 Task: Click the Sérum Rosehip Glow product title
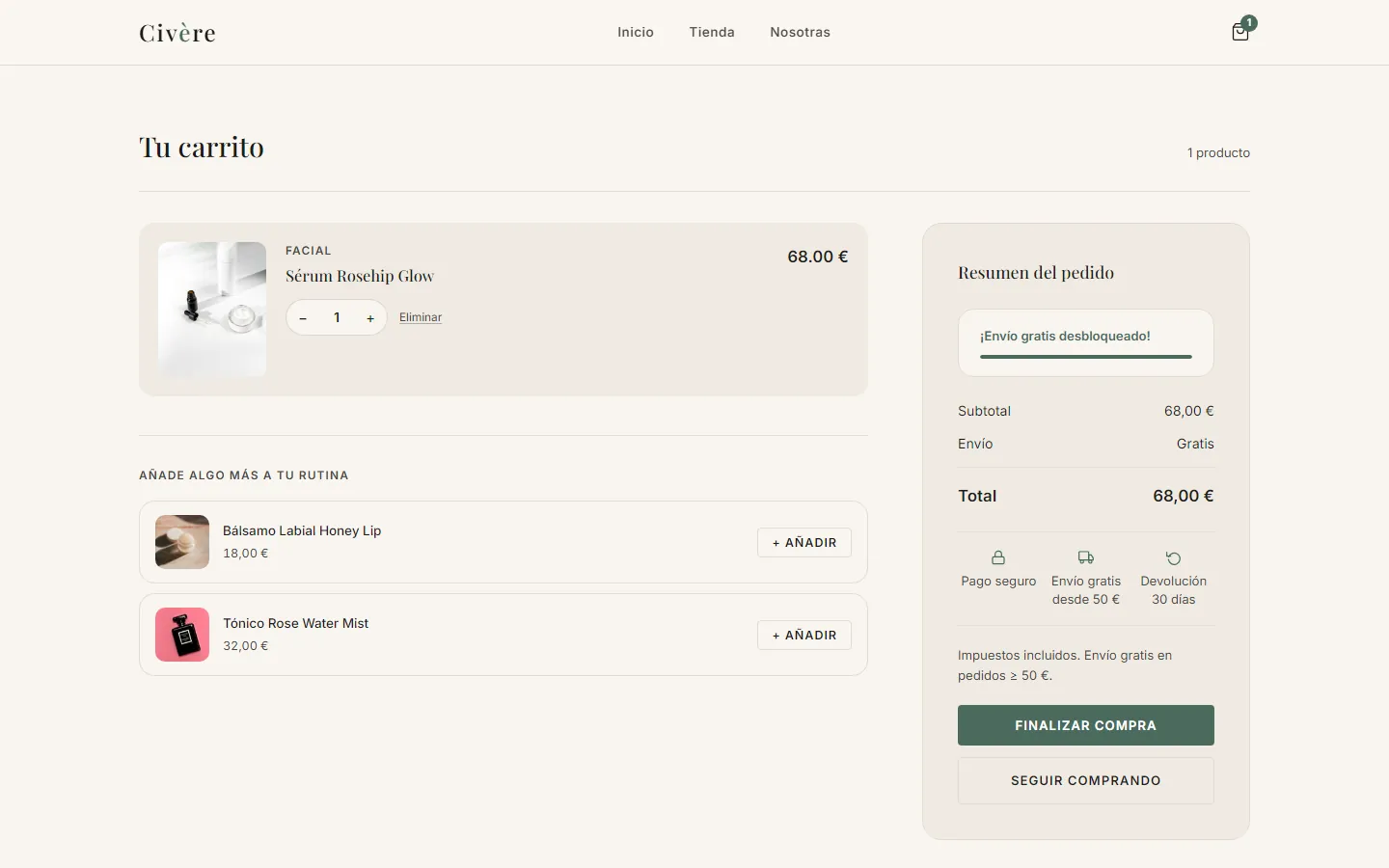click(360, 276)
